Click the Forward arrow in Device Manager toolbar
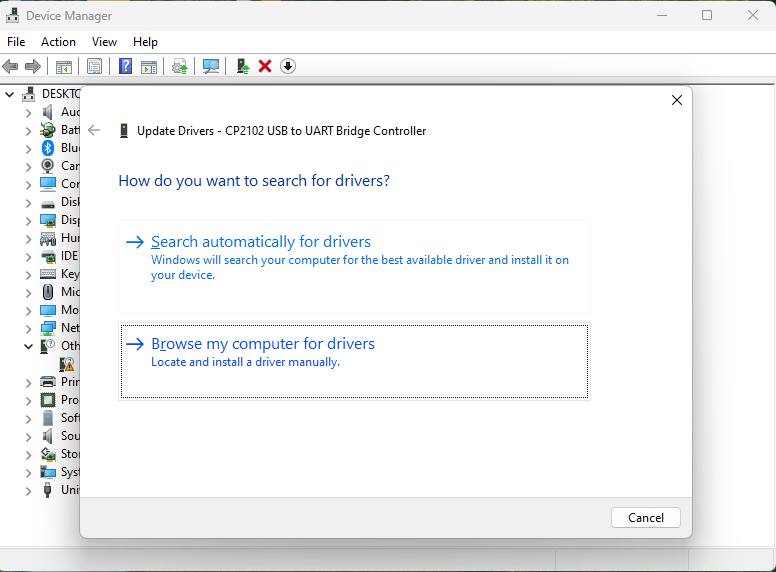The image size is (776, 572). (33, 66)
